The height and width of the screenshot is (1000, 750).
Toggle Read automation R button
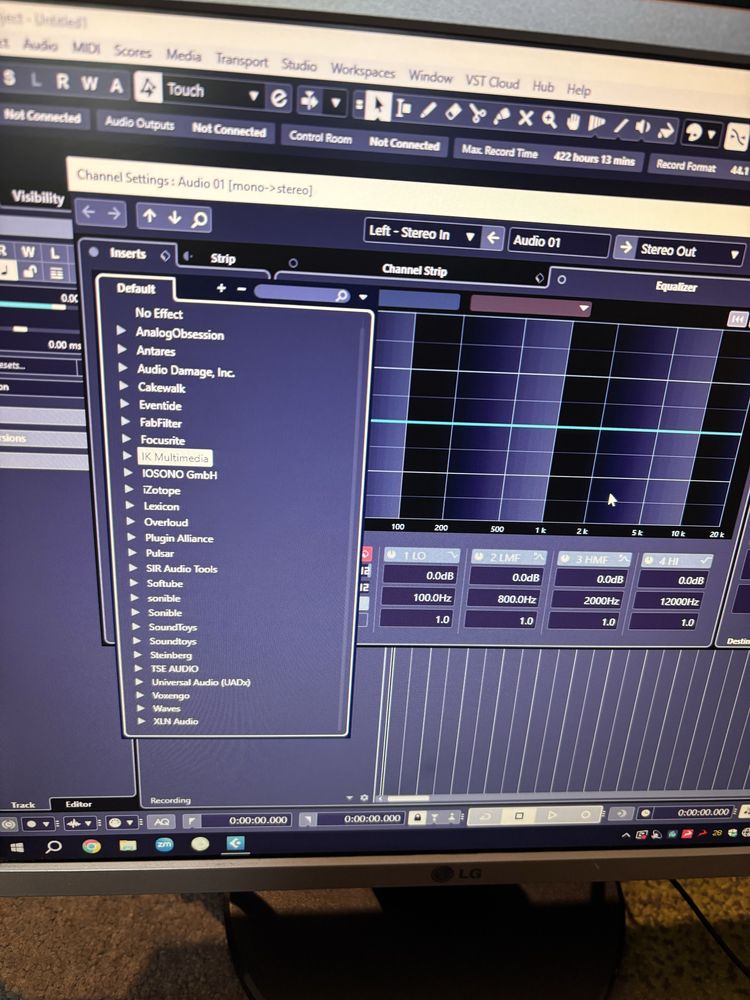[x=62, y=81]
